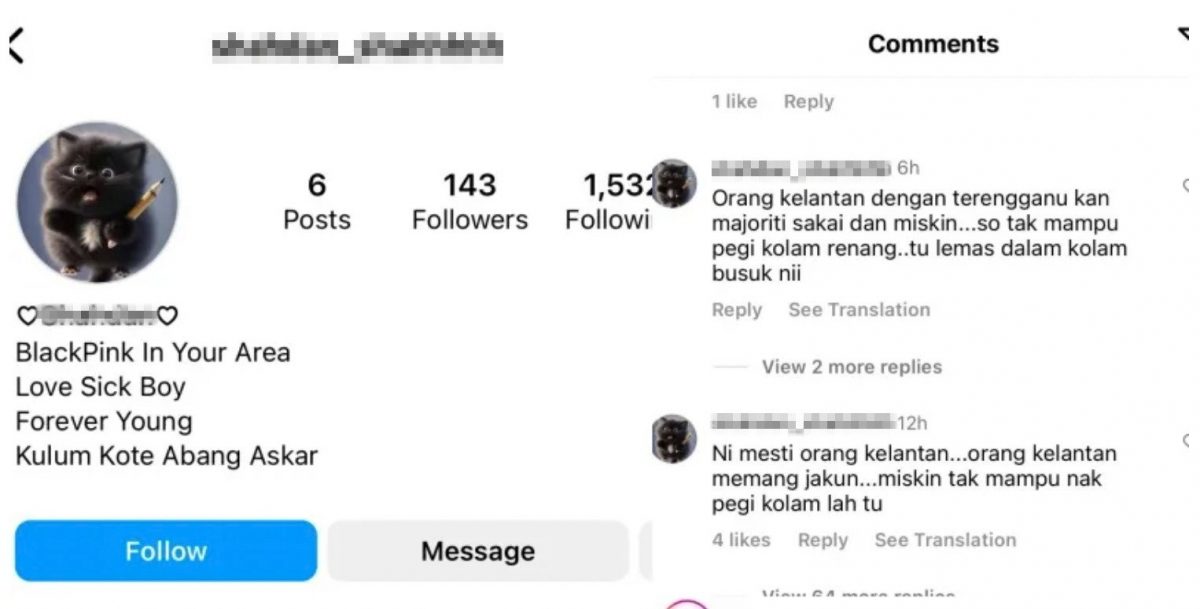Viewport: 1200px width, 609px height.
Task: Click See Translation under the 12h comment
Action: pyautogui.click(x=945, y=540)
